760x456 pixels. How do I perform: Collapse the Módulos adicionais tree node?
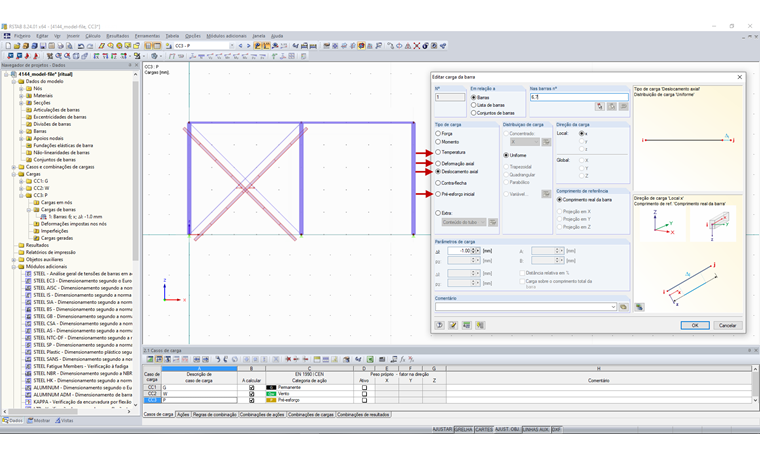tap(14, 267)
